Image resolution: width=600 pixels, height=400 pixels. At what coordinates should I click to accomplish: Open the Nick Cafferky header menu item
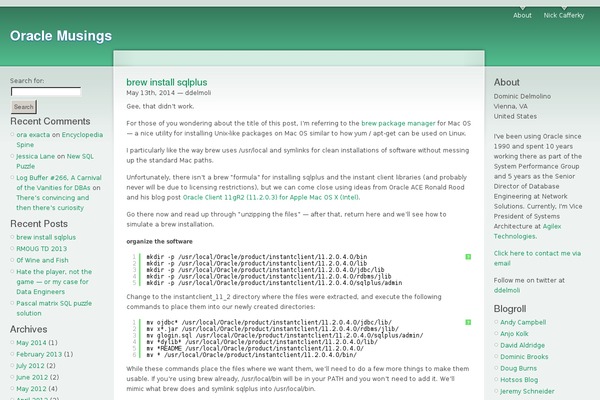[564, 15]
